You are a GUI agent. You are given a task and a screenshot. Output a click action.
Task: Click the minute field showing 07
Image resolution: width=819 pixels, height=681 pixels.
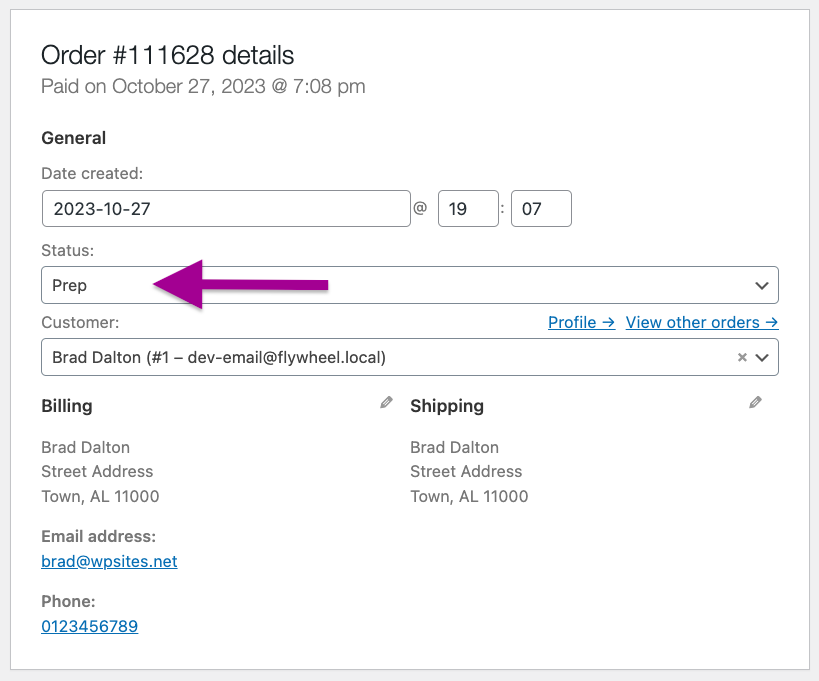[x=541, y=209]
